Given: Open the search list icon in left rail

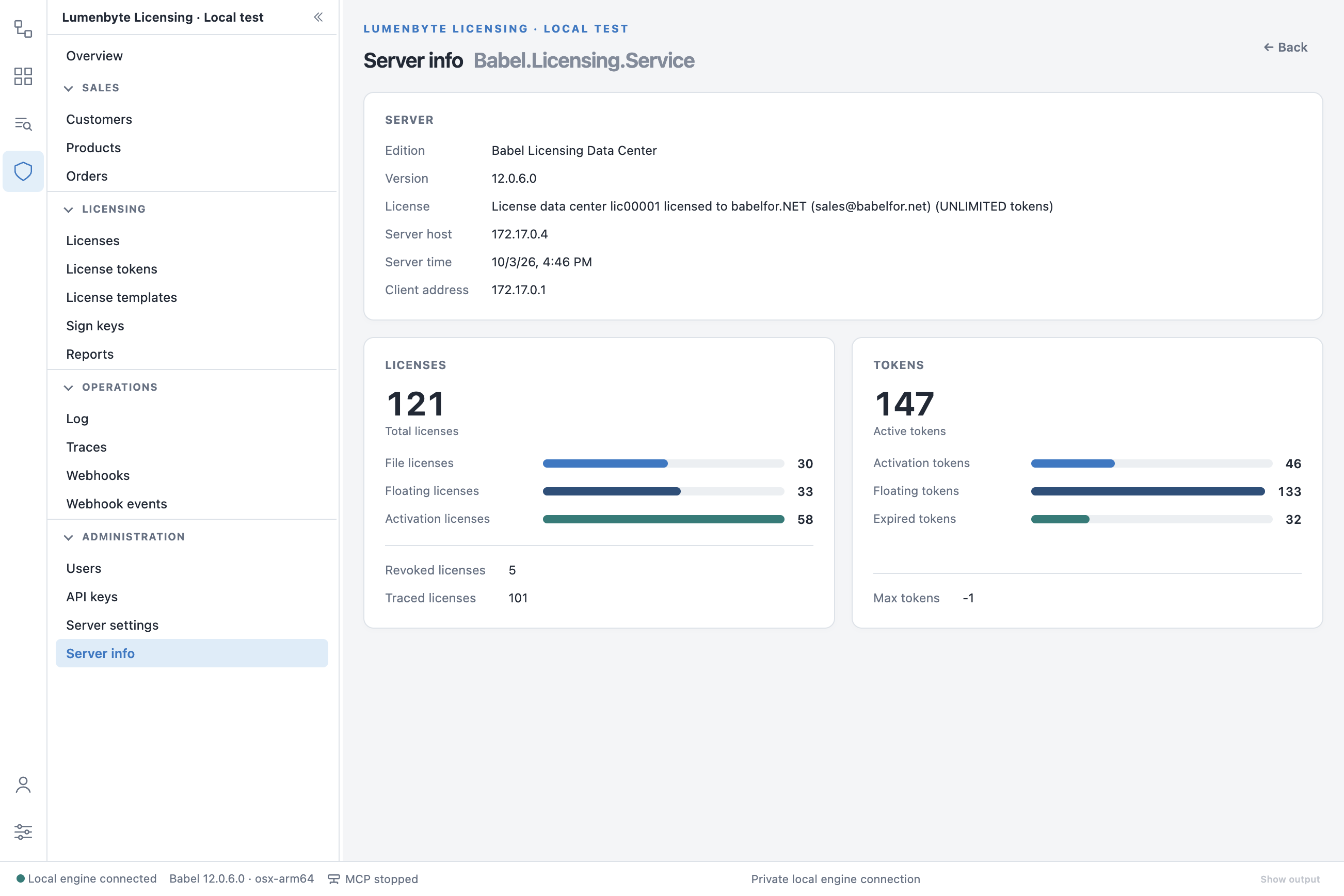Looking at the screenshot, I should [x=23, y=123].
